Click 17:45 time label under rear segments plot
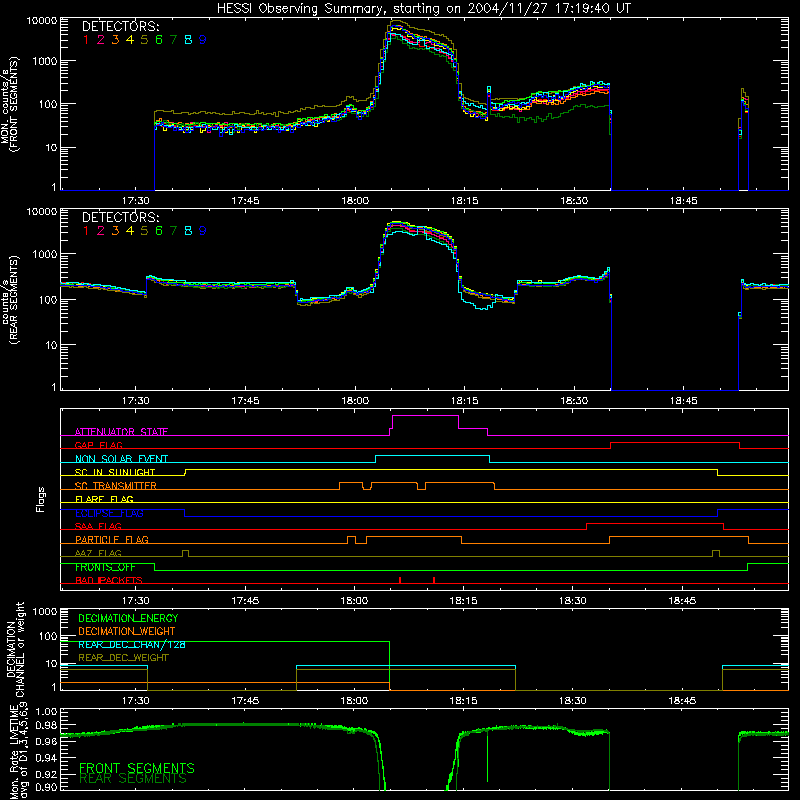Screen dimensions: 800x800 245,401
